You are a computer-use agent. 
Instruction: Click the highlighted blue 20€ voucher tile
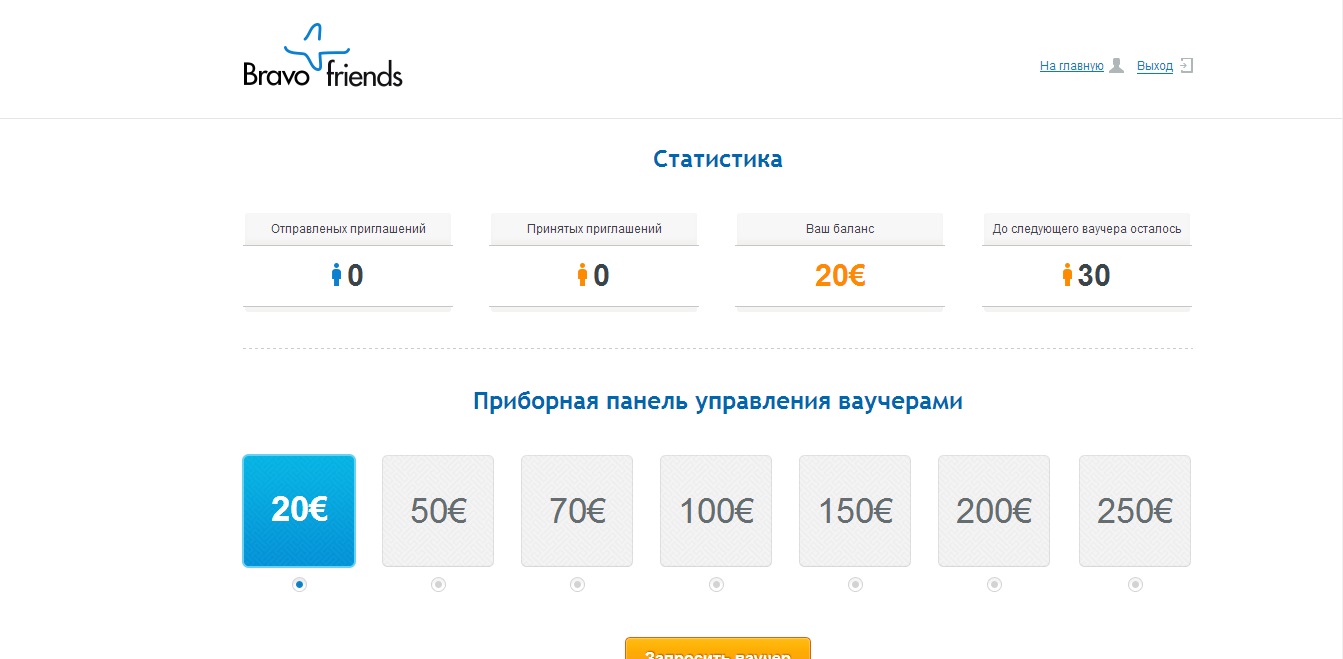pos(299,511)
